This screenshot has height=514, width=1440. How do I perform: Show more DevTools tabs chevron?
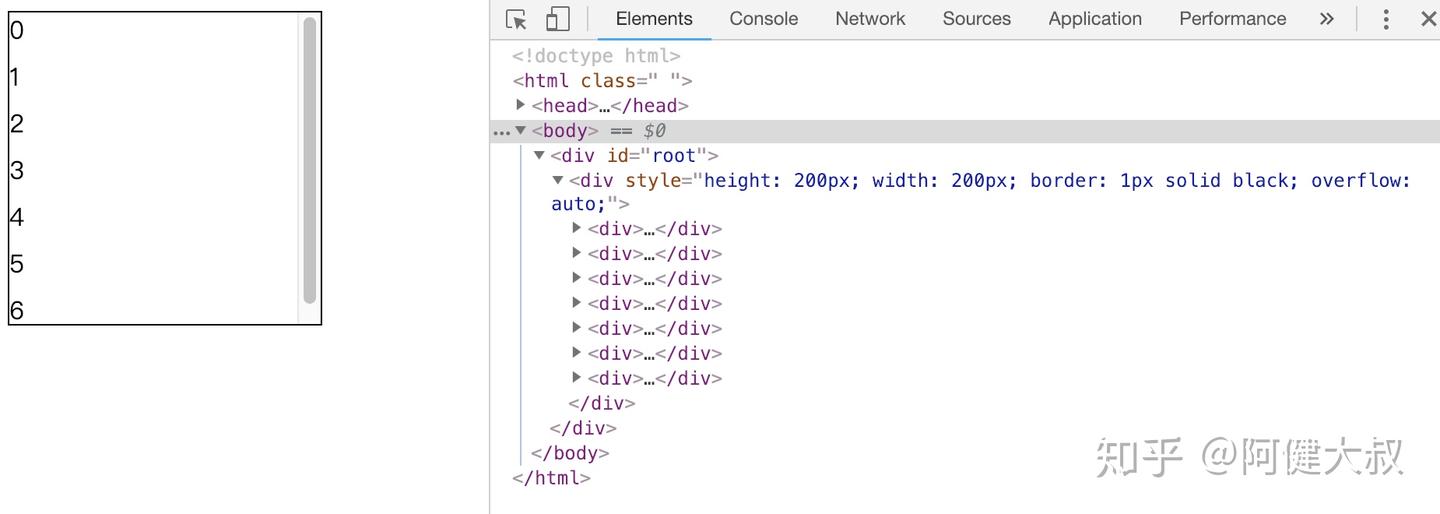coord(1327,19)
